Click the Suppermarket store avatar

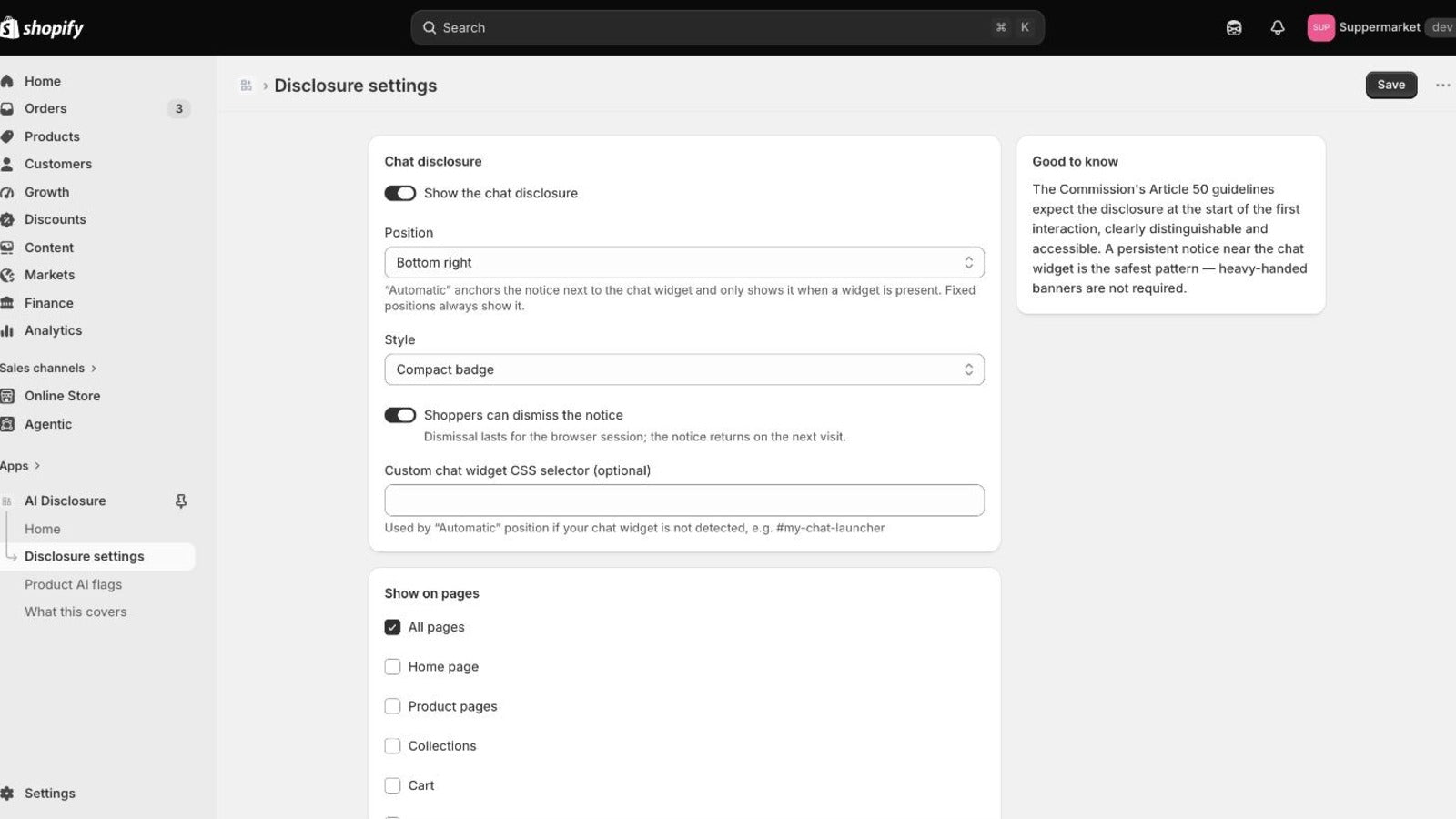tap(1320, 27)
